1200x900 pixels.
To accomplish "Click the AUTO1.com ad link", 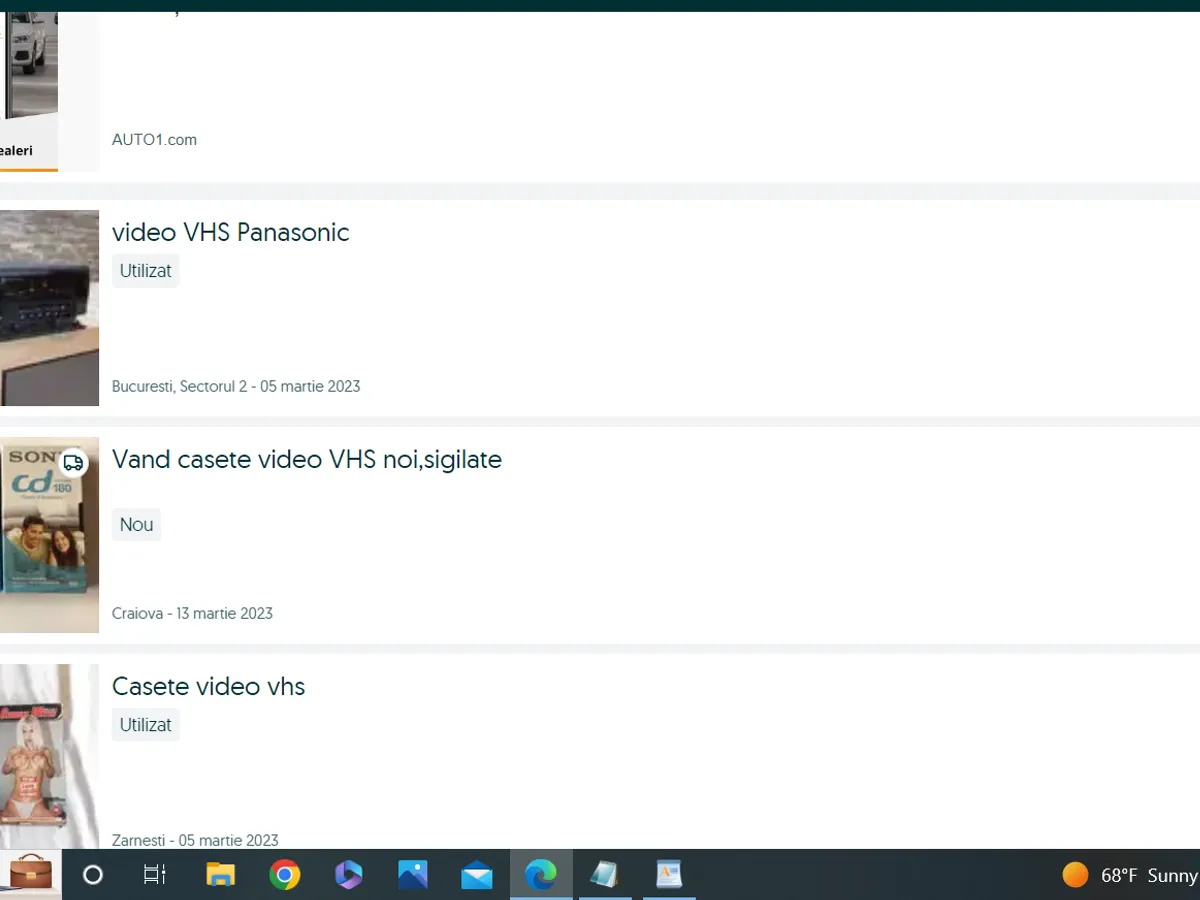I will 154,140.
